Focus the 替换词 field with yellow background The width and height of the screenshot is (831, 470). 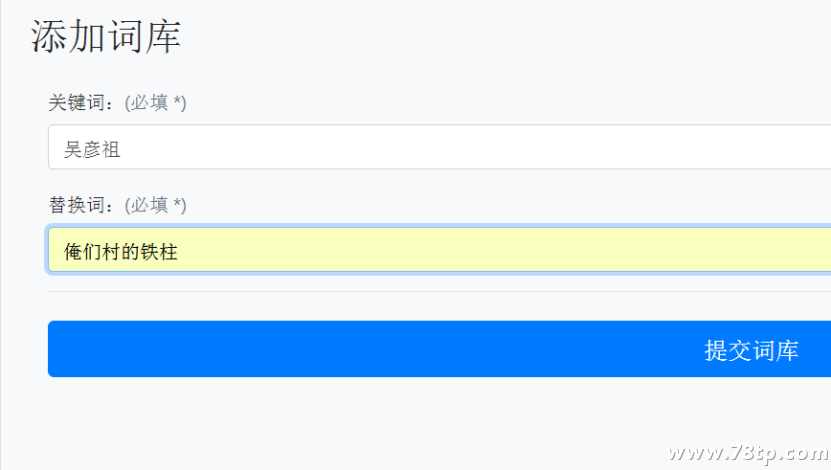pos(439,250)
